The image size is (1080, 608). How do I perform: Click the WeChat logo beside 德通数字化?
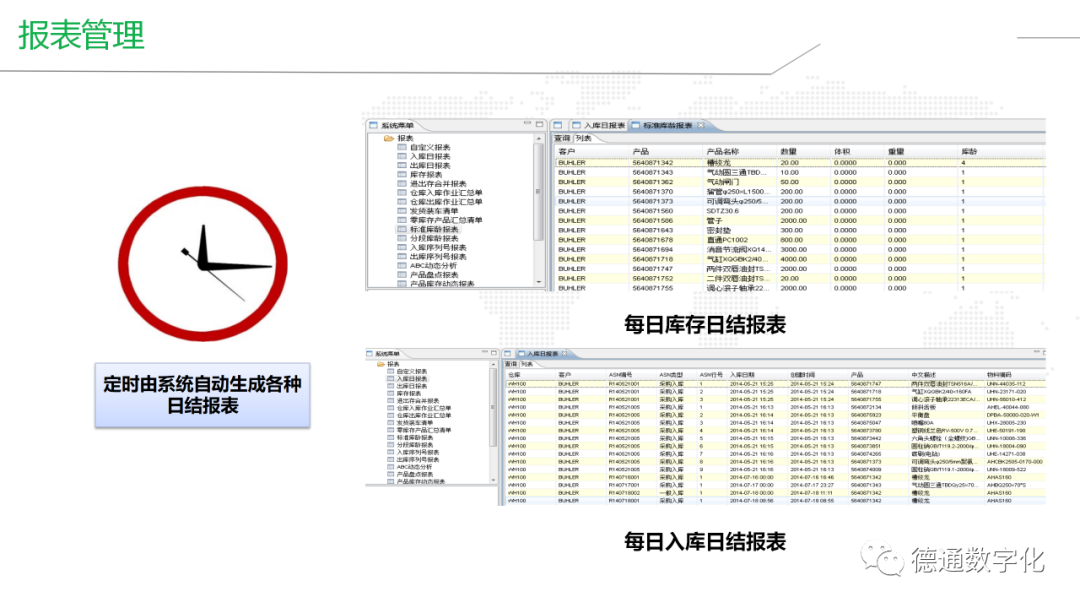pos(885,559)
